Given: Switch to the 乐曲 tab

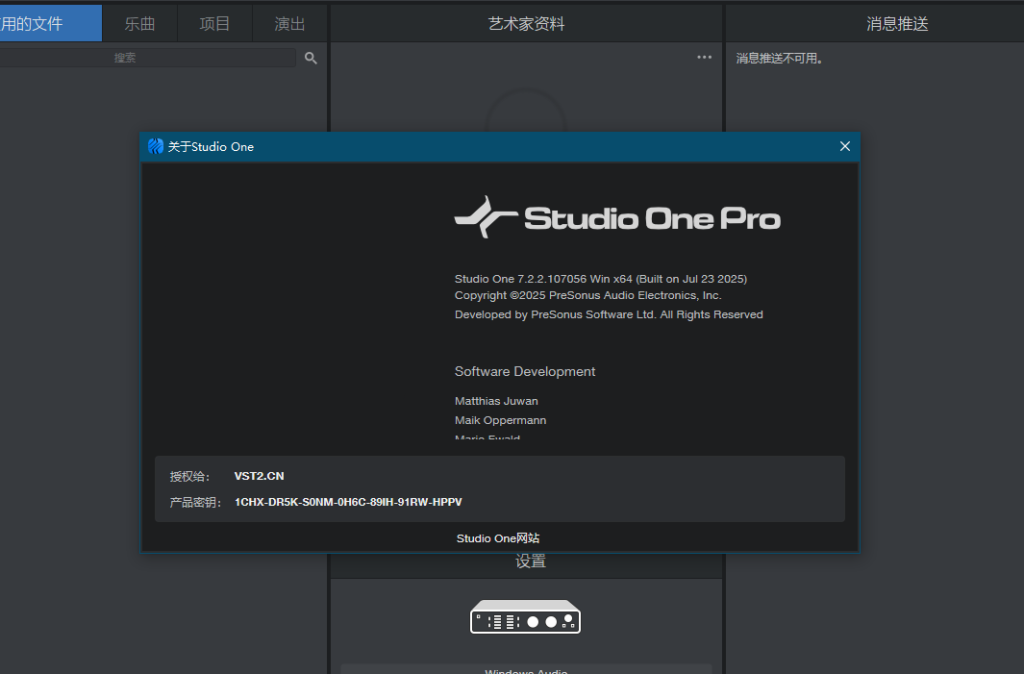Looking at the screenshot, I should pos(140,23).
